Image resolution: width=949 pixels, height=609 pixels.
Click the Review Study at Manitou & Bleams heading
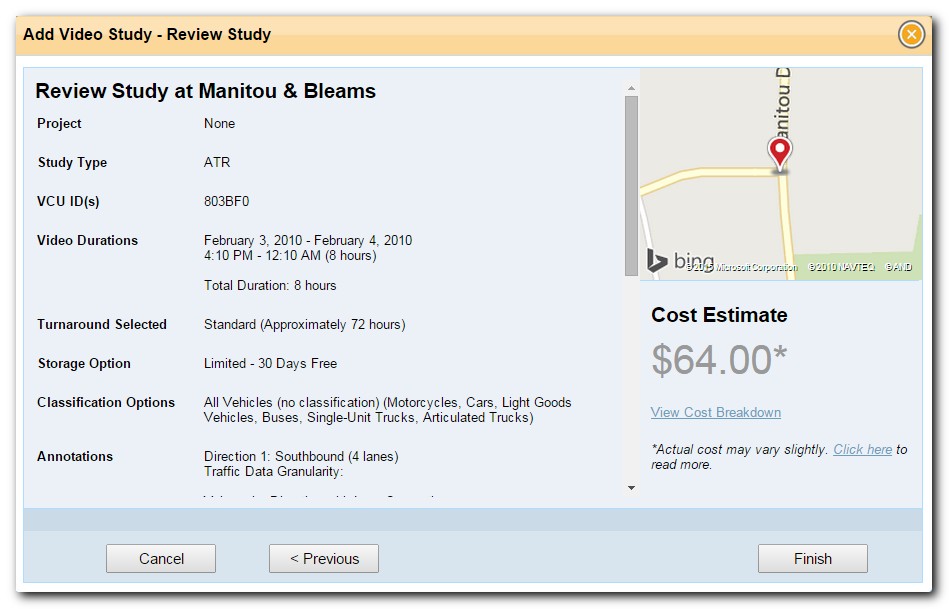pos(204,91)
